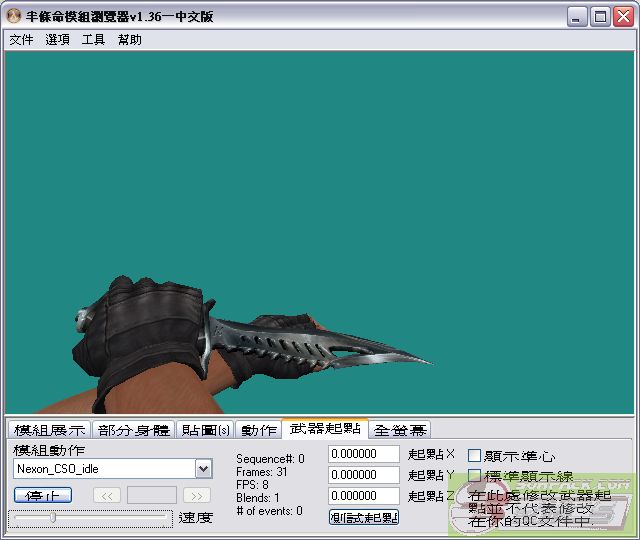
Task: Click the frame number field
Action: coord(152,496)
